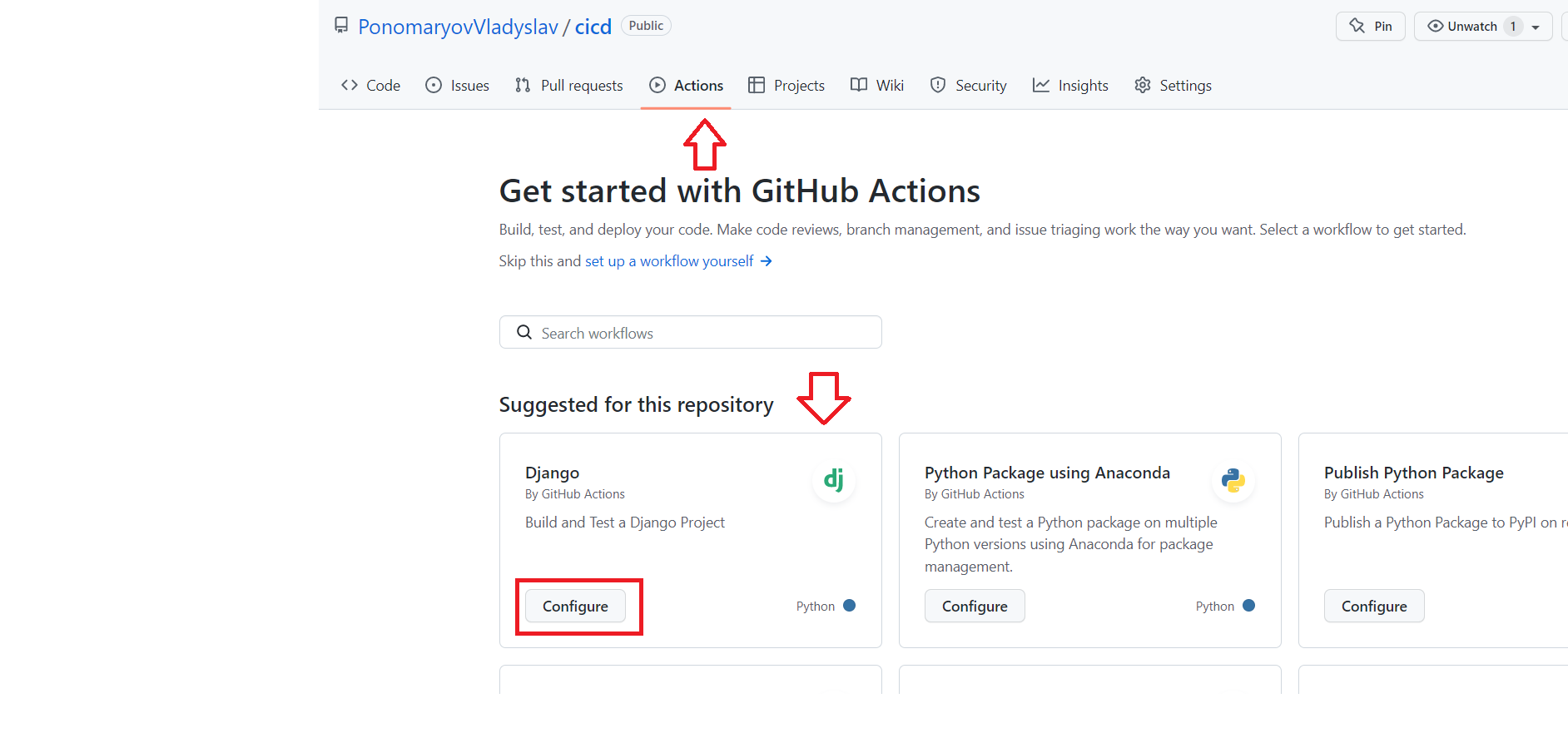Click the eye icon on Unwatch button

pos(1435,26)
